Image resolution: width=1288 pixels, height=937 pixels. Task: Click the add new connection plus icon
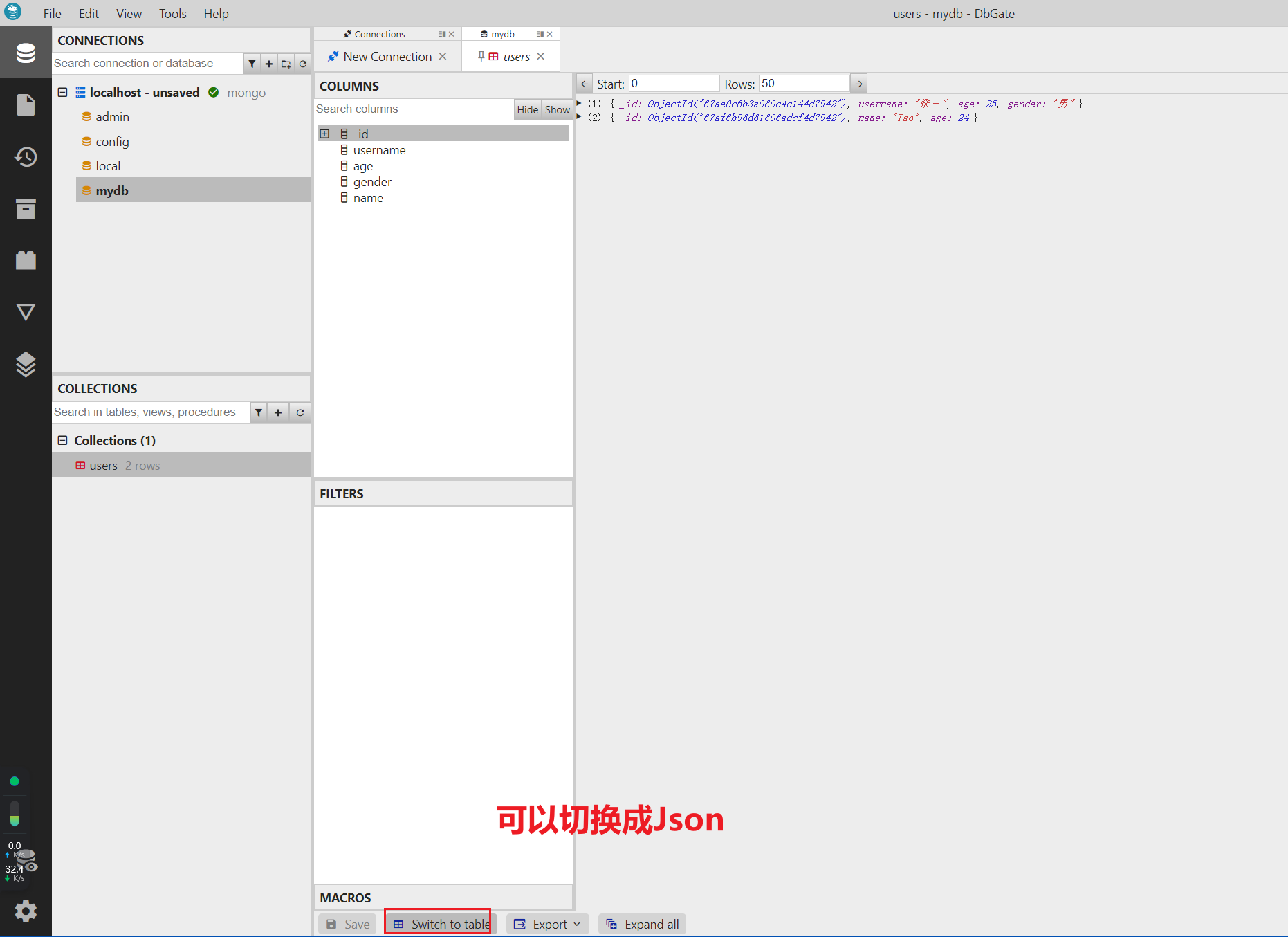(x=269, y=64)
